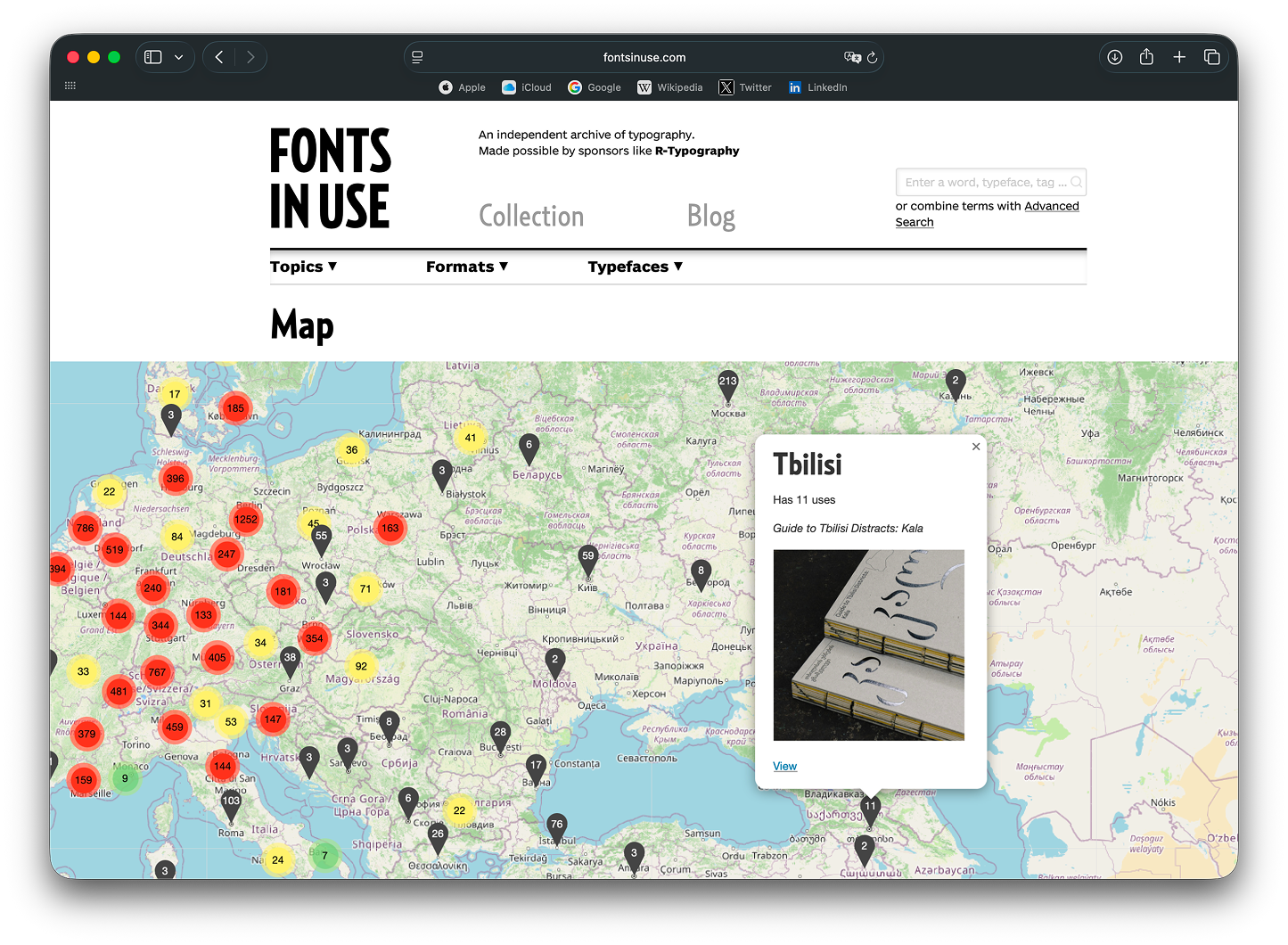Close the Tbilisi popup

976,447
